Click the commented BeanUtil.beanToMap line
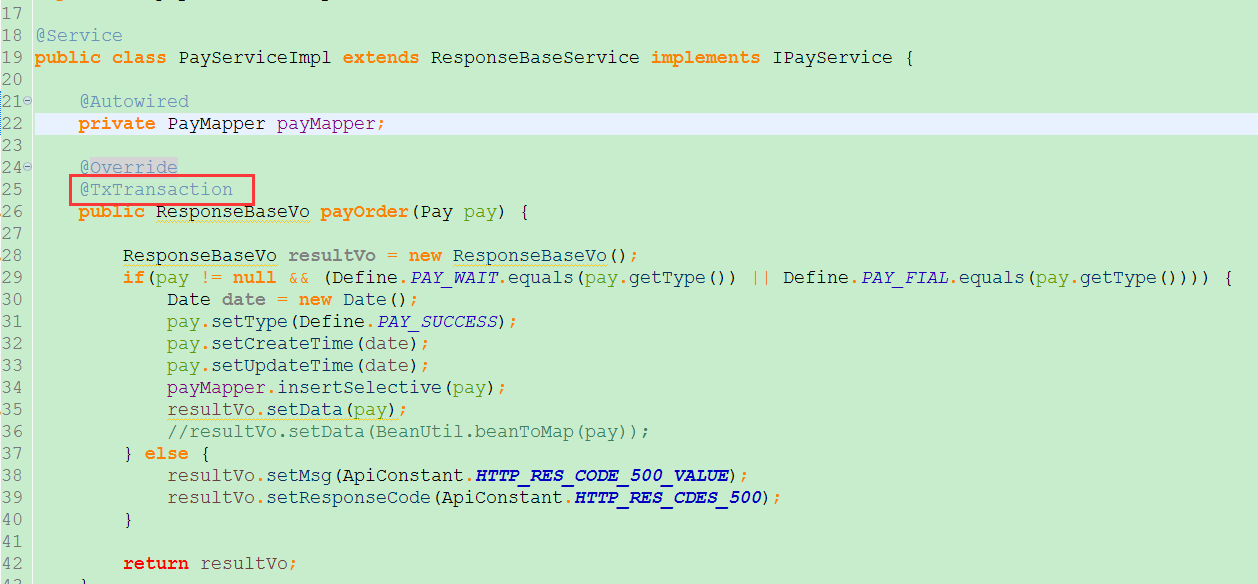 click(409, 431)
